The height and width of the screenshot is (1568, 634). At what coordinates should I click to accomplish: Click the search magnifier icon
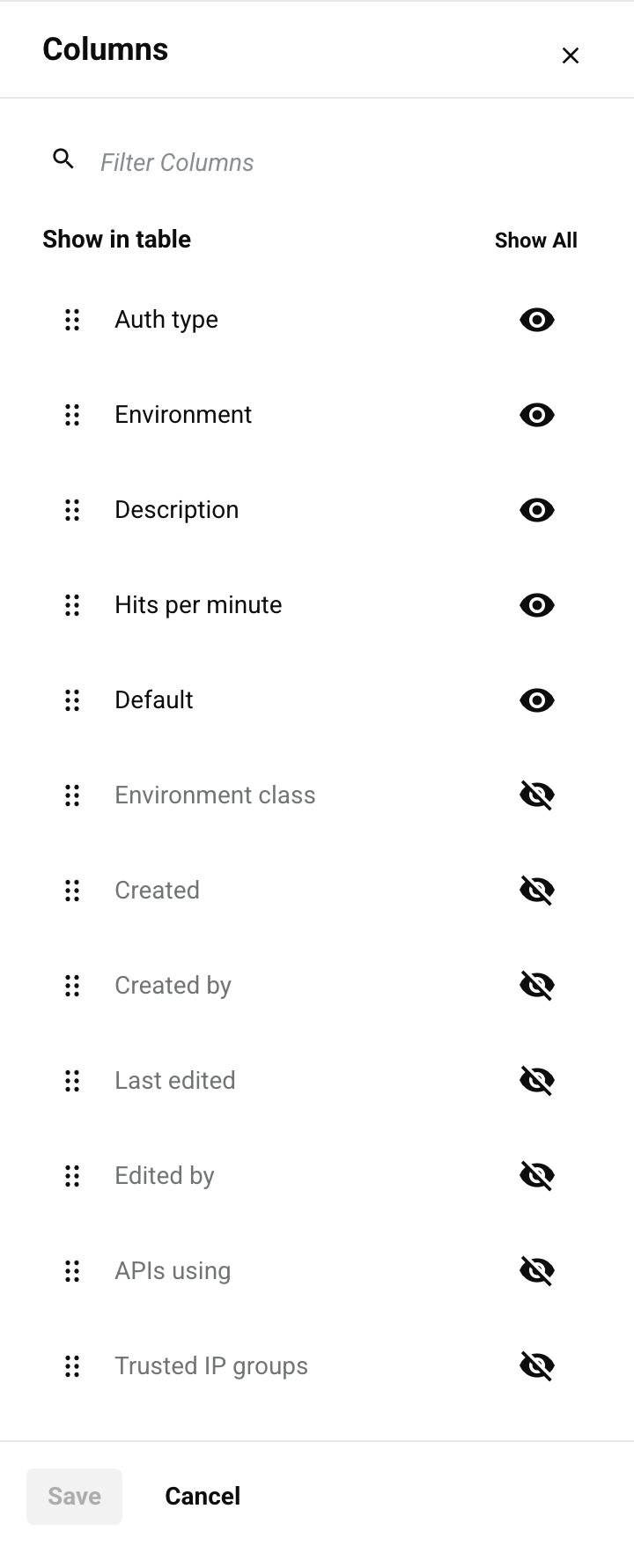coord(63,159)
